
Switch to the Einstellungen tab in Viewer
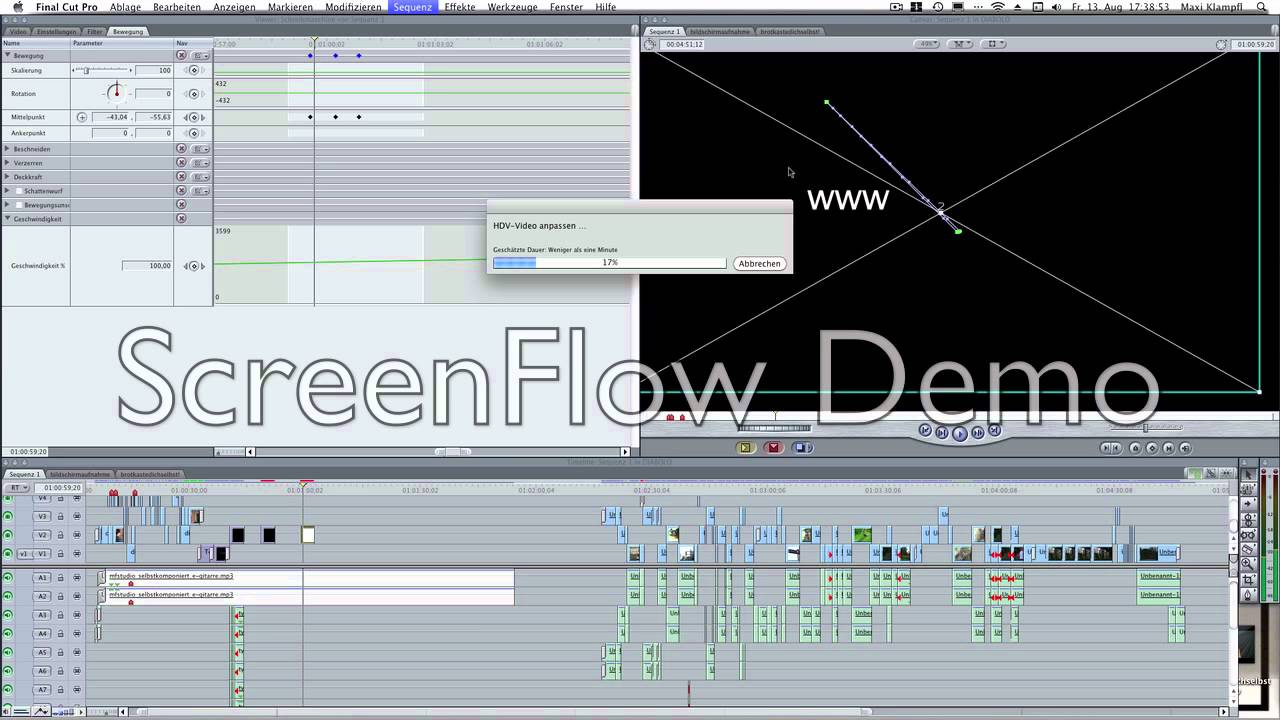point(56,31)
